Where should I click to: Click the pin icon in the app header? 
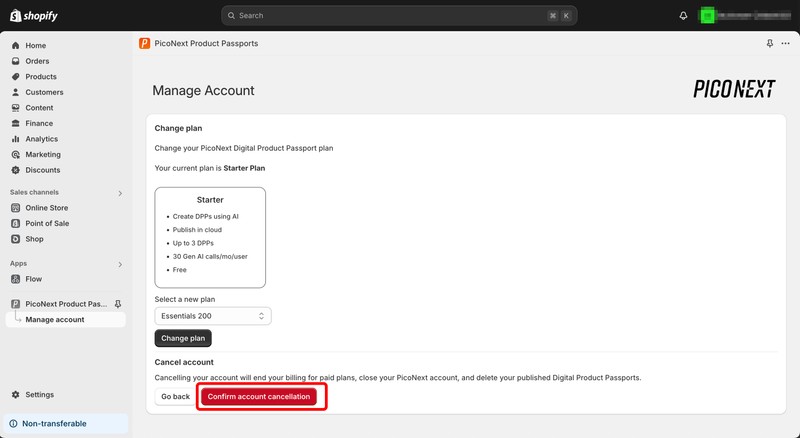coord(769,44)
